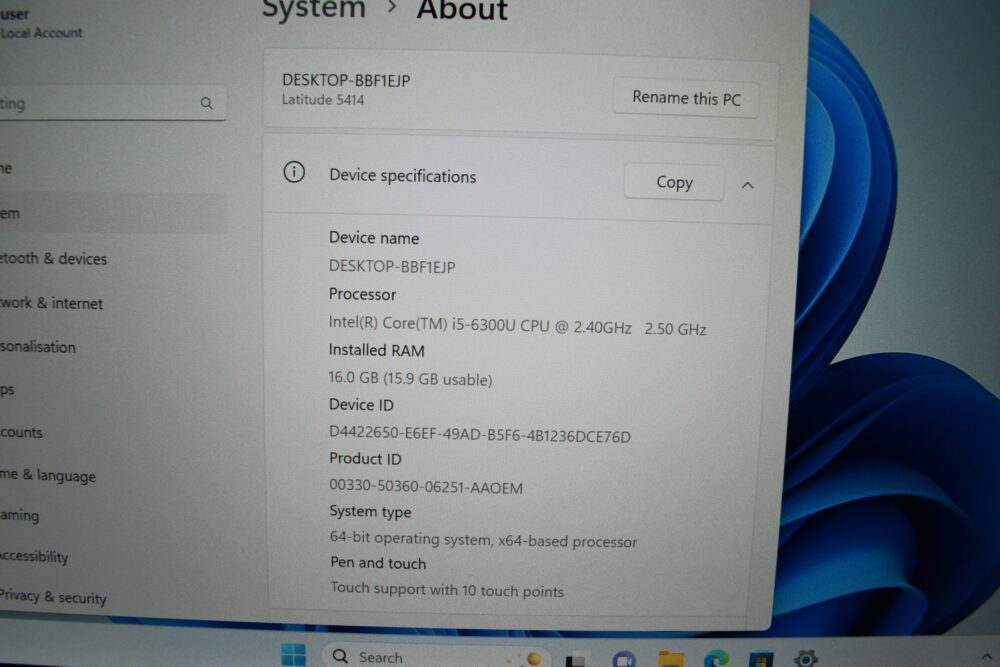1000x667 pixels.
Task: Collapse the Device specifications section
Action: (747, 185)
